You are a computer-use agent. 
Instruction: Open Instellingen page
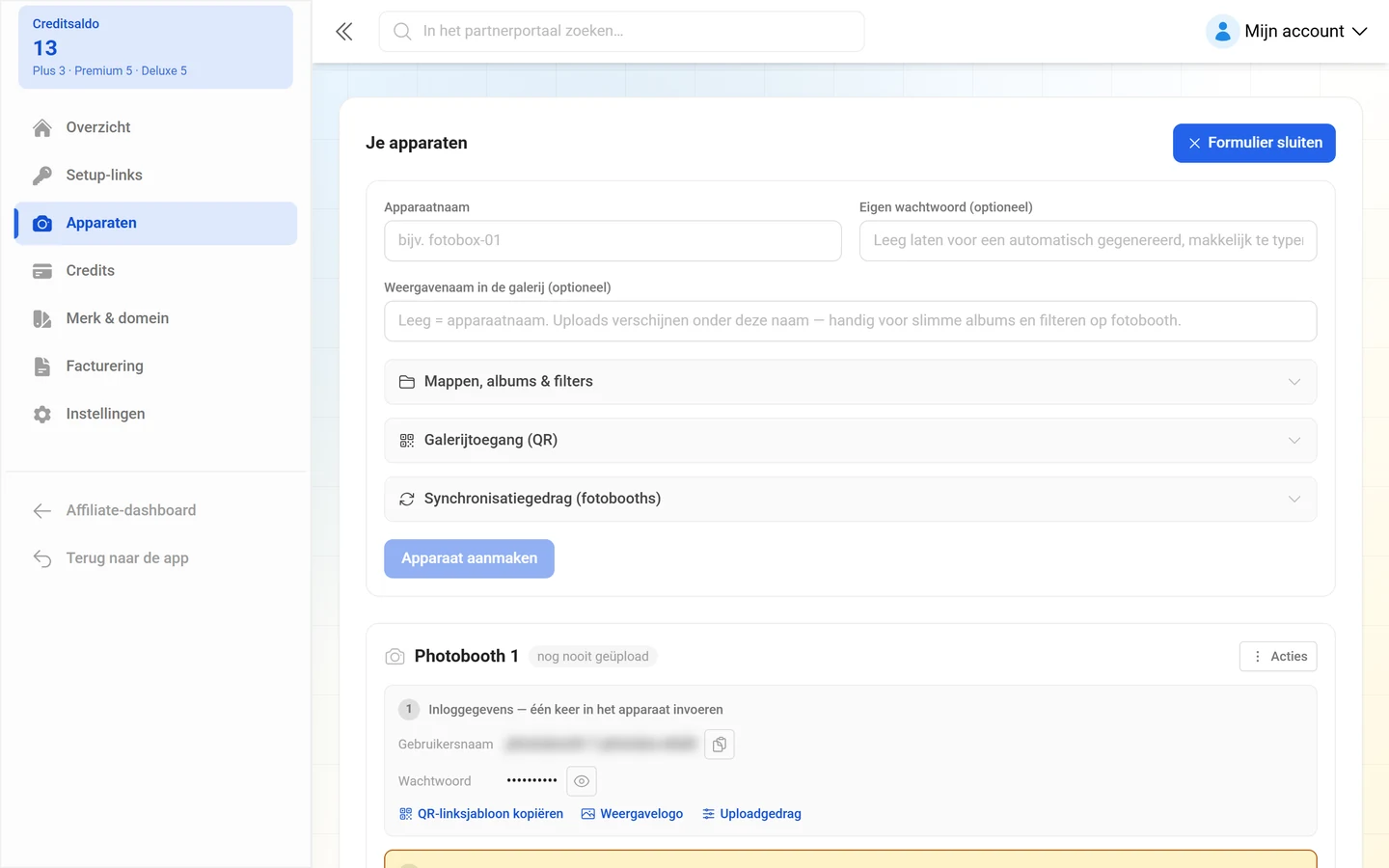pyautogui.click(x=155, y=414)
